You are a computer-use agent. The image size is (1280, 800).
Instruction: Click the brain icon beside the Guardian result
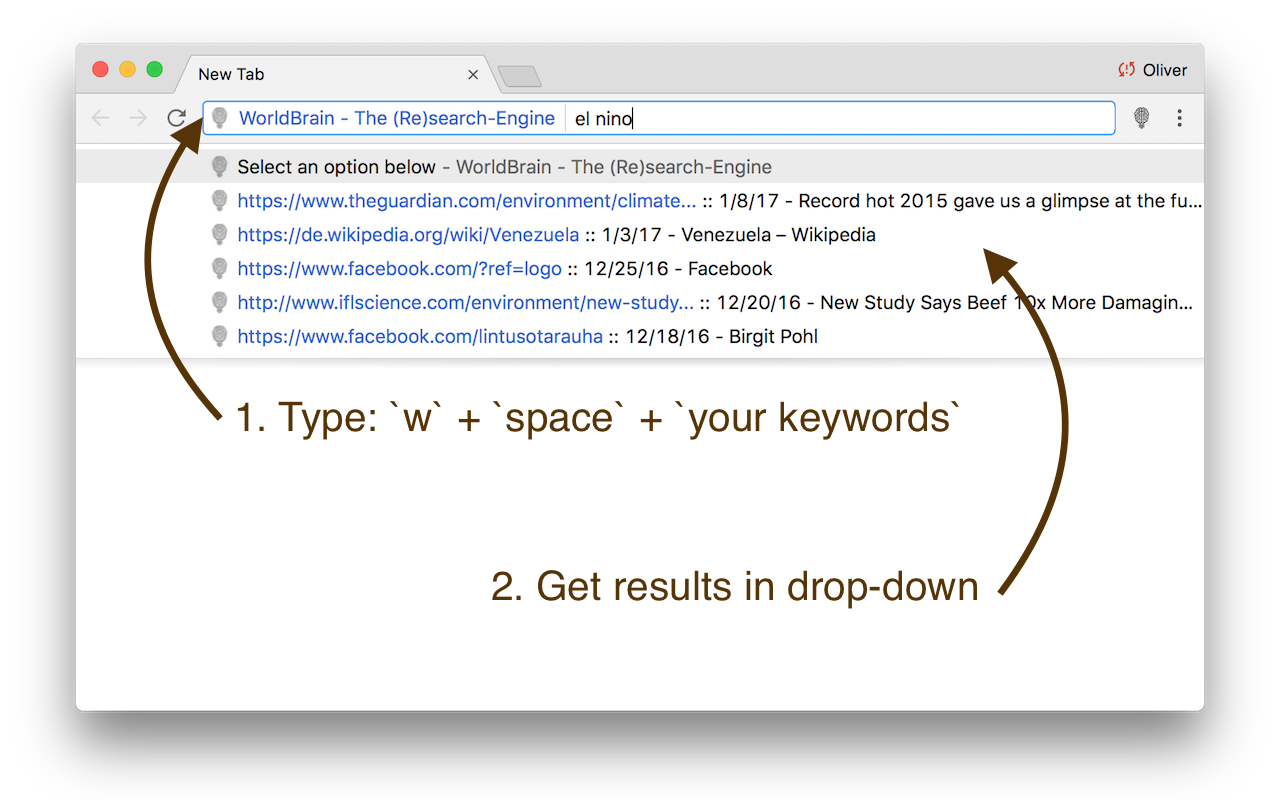pyautogui.click(x=220, y=201)
